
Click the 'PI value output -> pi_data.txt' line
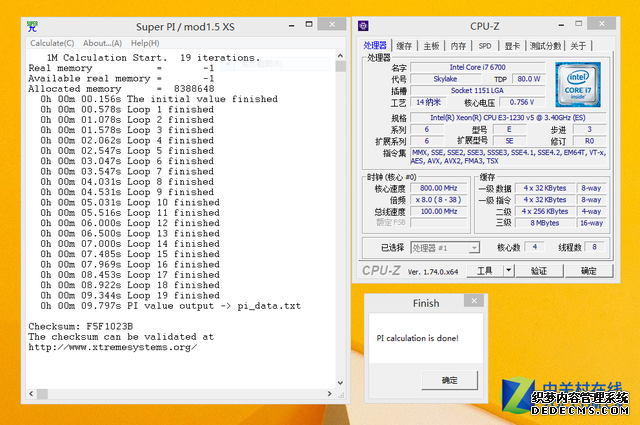click(x=171, y=306)
